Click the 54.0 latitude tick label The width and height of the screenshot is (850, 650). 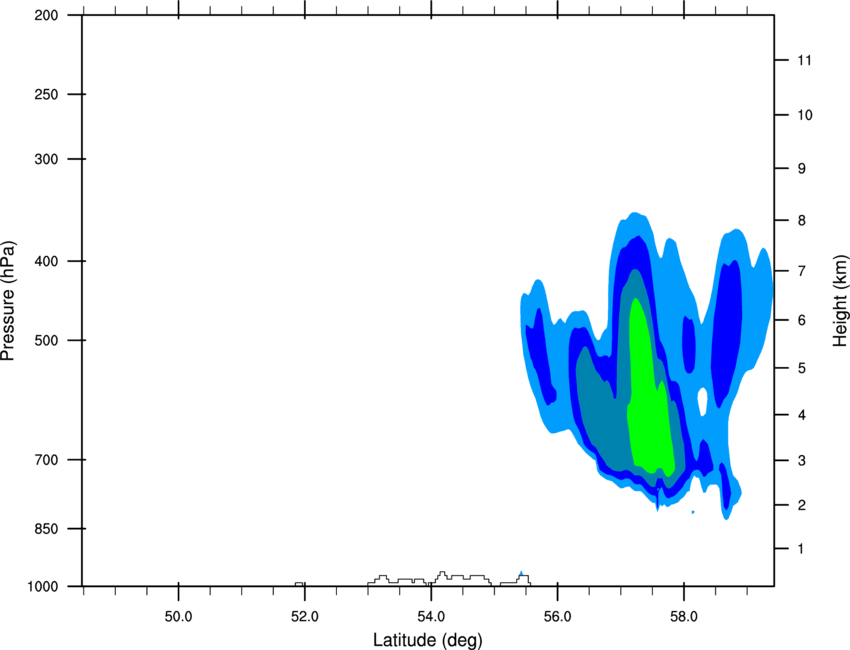(431, 617)
